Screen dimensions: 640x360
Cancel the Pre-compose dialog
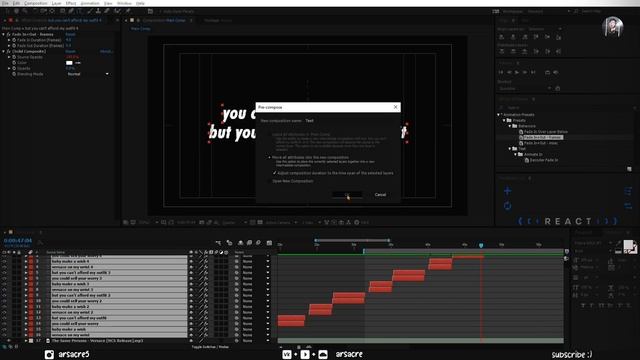380,195
